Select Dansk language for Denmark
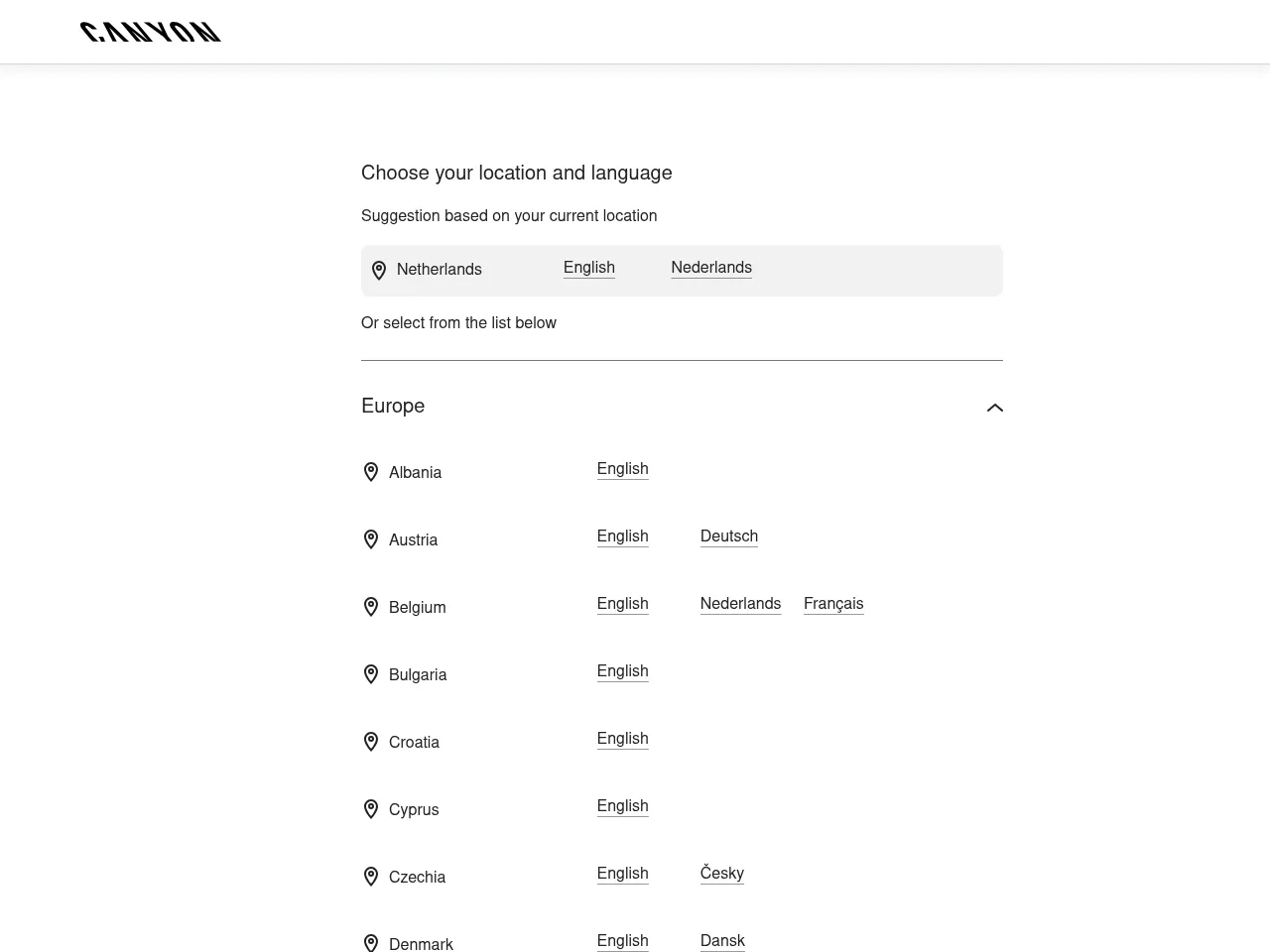This screenshot has height=952, width=1270. [721, 941]
